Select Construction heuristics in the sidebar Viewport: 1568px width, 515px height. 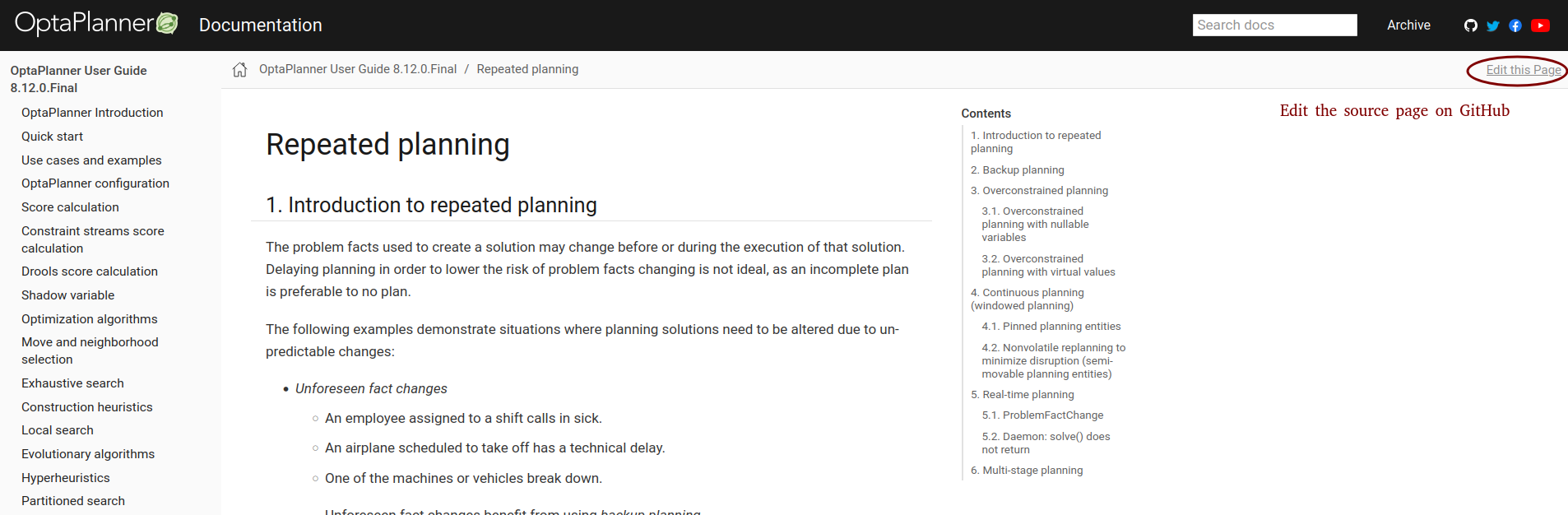click(x=86, y=406)
